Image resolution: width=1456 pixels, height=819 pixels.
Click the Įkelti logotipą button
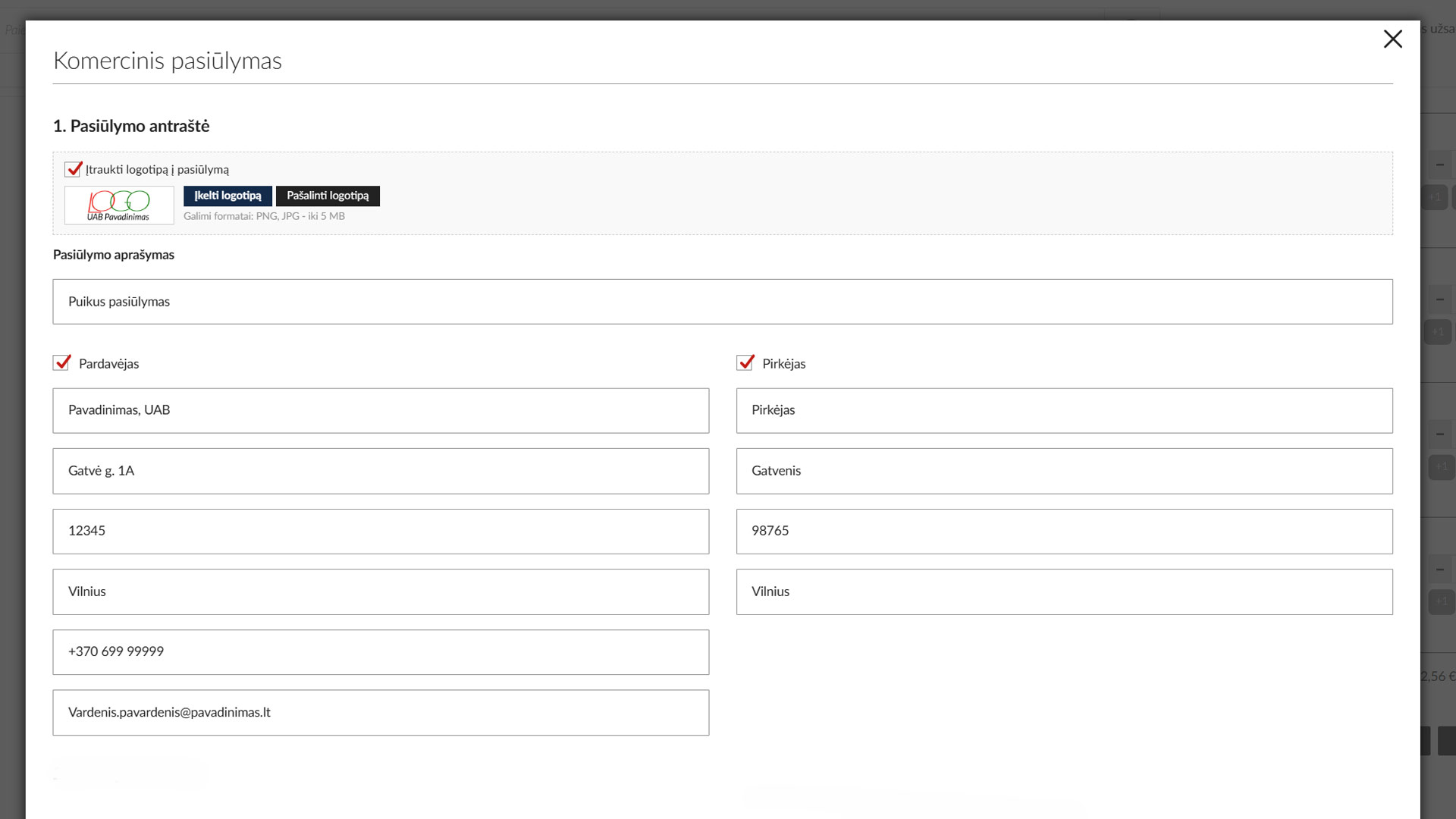tap(227, 196)
